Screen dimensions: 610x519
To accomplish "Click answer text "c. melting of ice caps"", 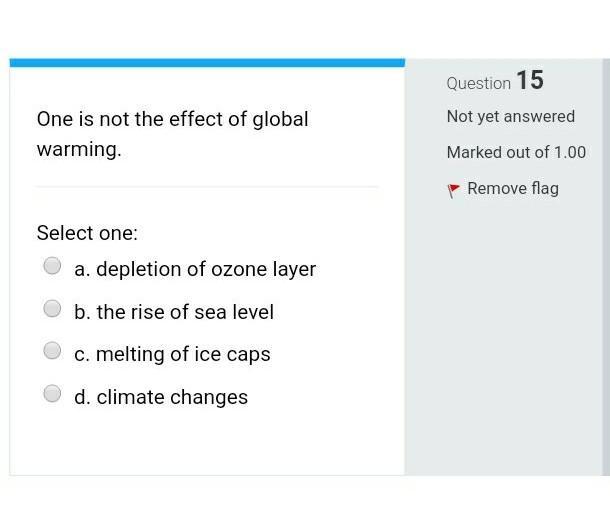I will pyautogui.click(x=172, y=354).
